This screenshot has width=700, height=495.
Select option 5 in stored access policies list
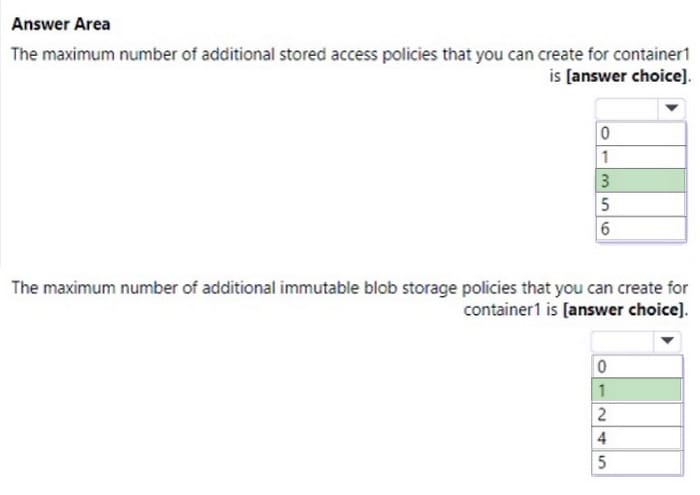point(641,204)
